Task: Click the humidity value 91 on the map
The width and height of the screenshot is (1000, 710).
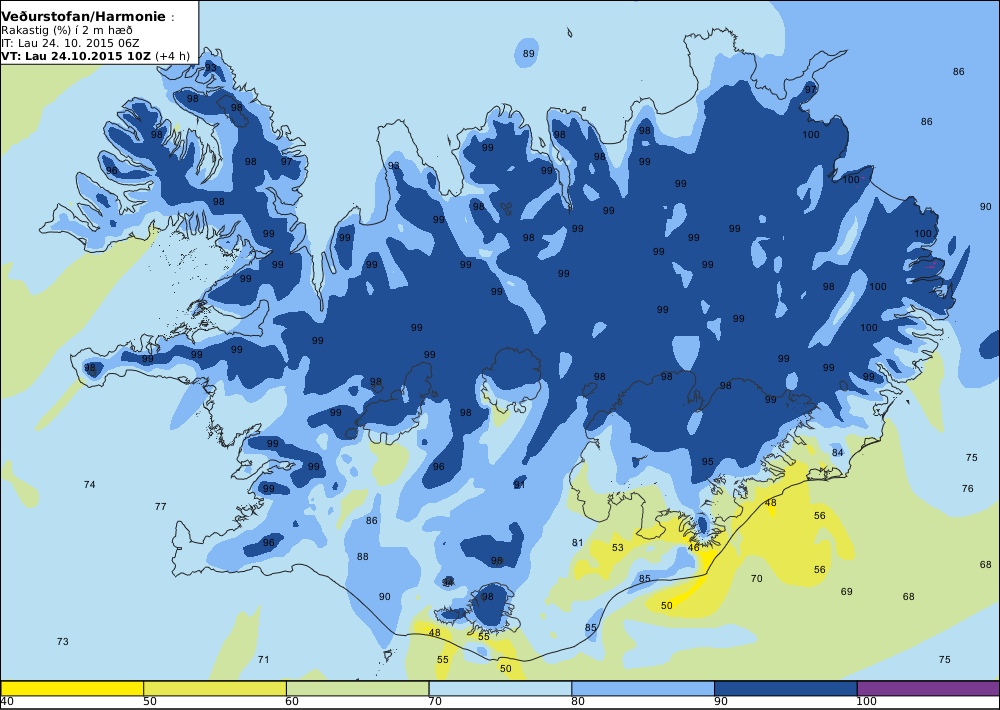Action: tap(520, 485)
